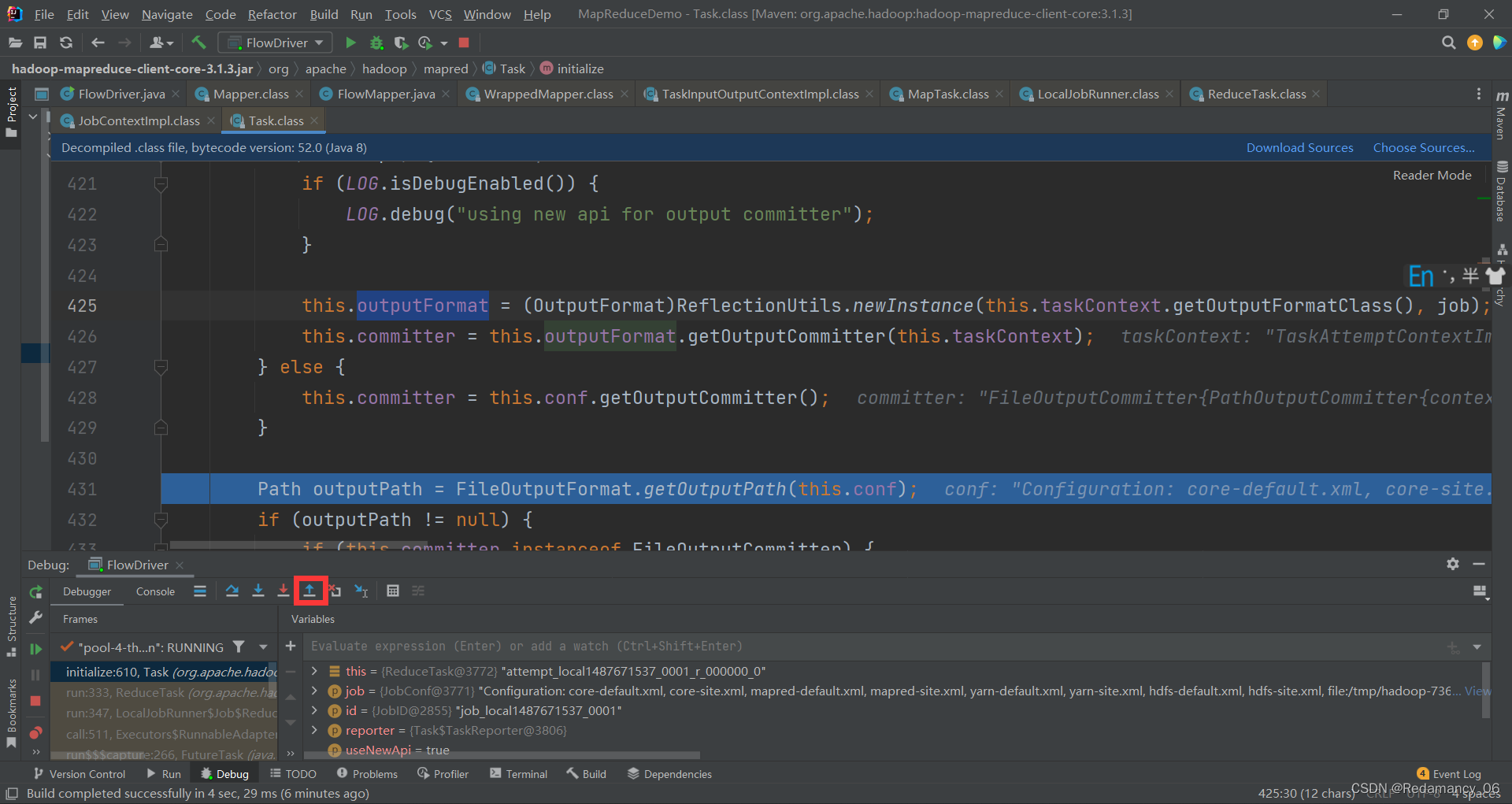Viewport: 1512px width, 804px height.
Task: Toggle frames filter funnel icon
Action: 239,647
